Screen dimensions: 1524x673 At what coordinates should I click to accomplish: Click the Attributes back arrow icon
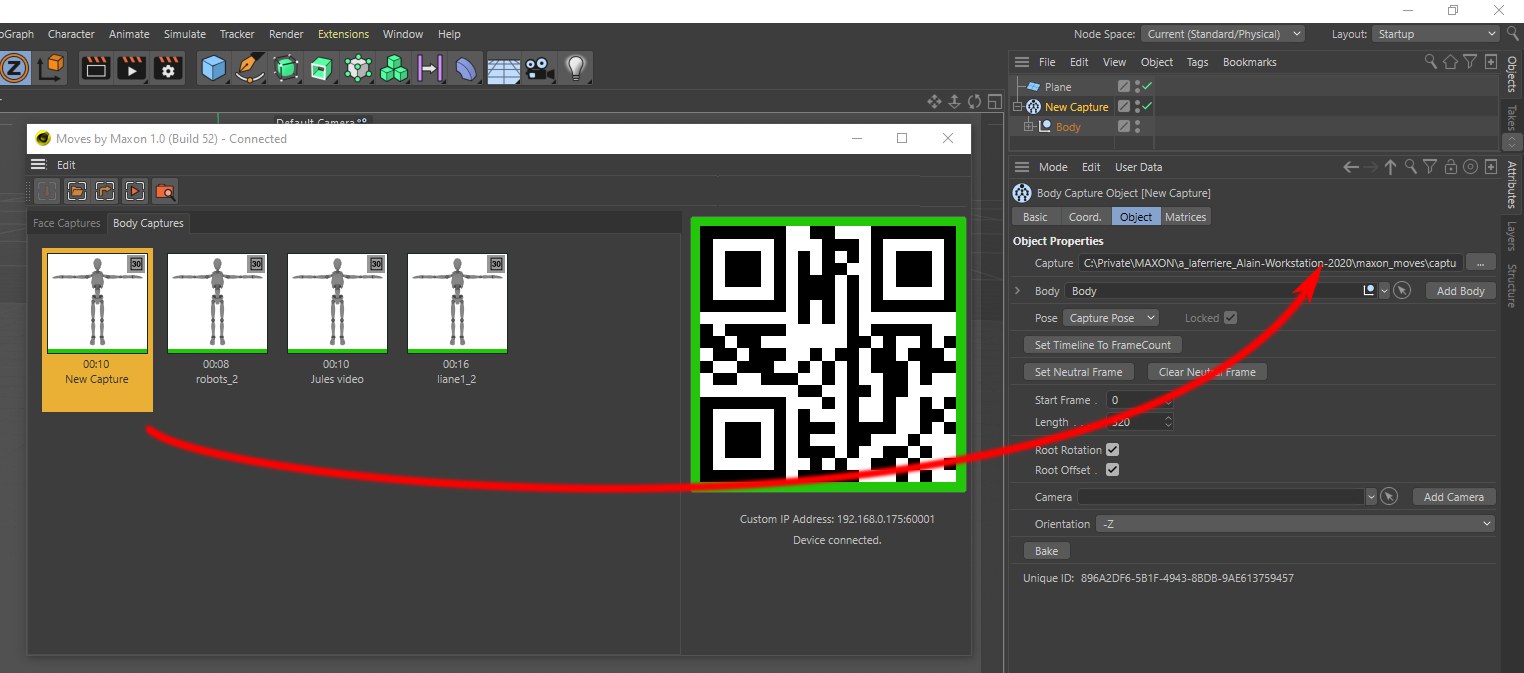tap(1351, 167)
